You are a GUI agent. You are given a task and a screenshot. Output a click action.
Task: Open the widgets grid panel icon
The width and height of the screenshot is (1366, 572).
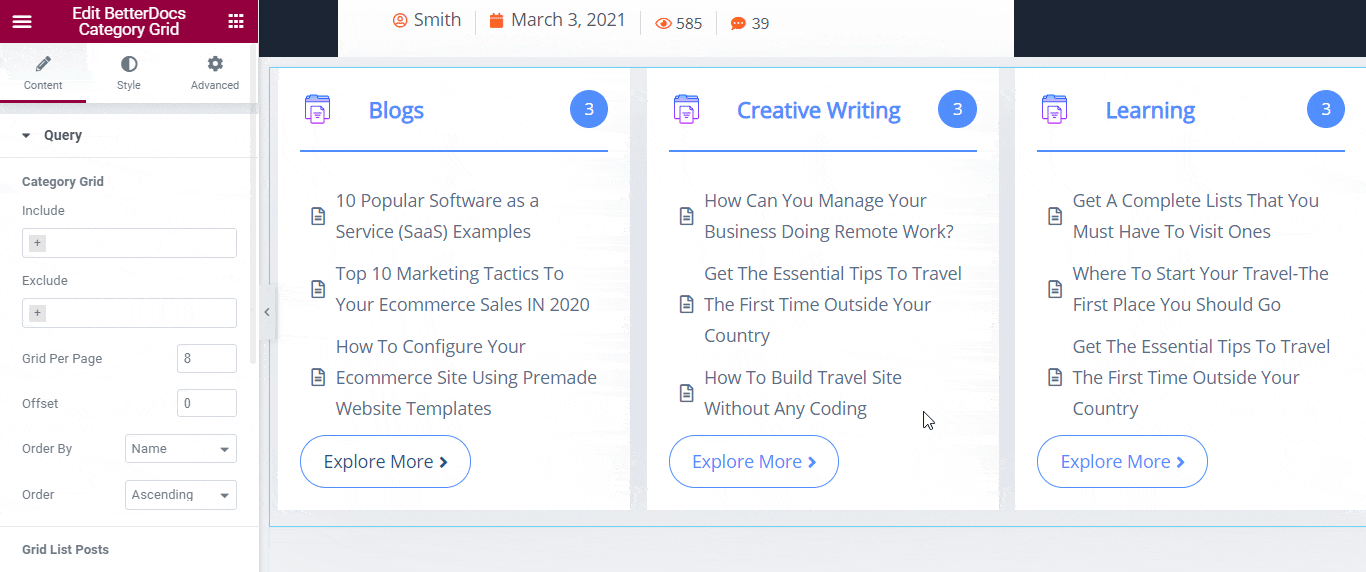(236, 22)
